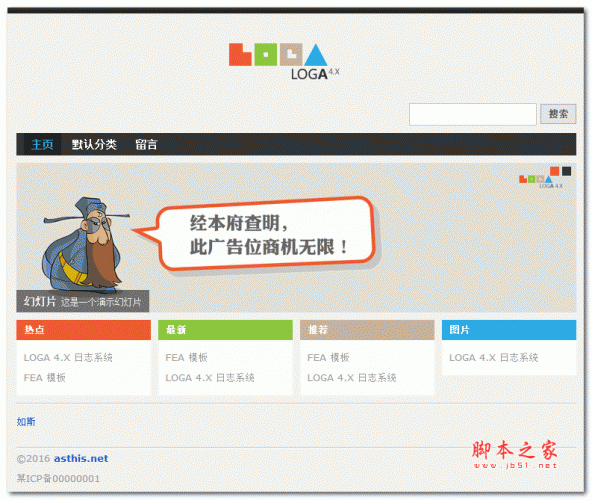Click the cartoon official figure in banner
592x500 pixels.
(x=86, y=244)
